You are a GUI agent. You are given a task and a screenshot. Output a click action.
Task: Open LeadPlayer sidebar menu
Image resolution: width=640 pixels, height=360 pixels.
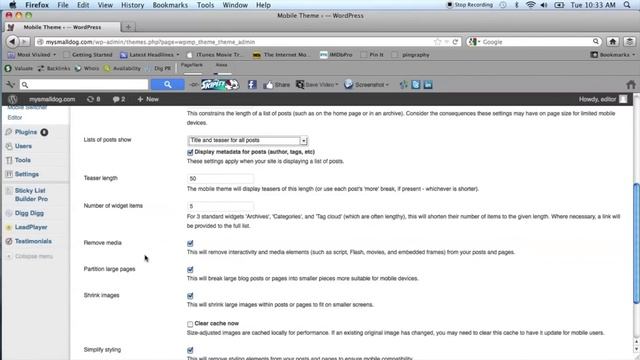[x=31, y=227]
